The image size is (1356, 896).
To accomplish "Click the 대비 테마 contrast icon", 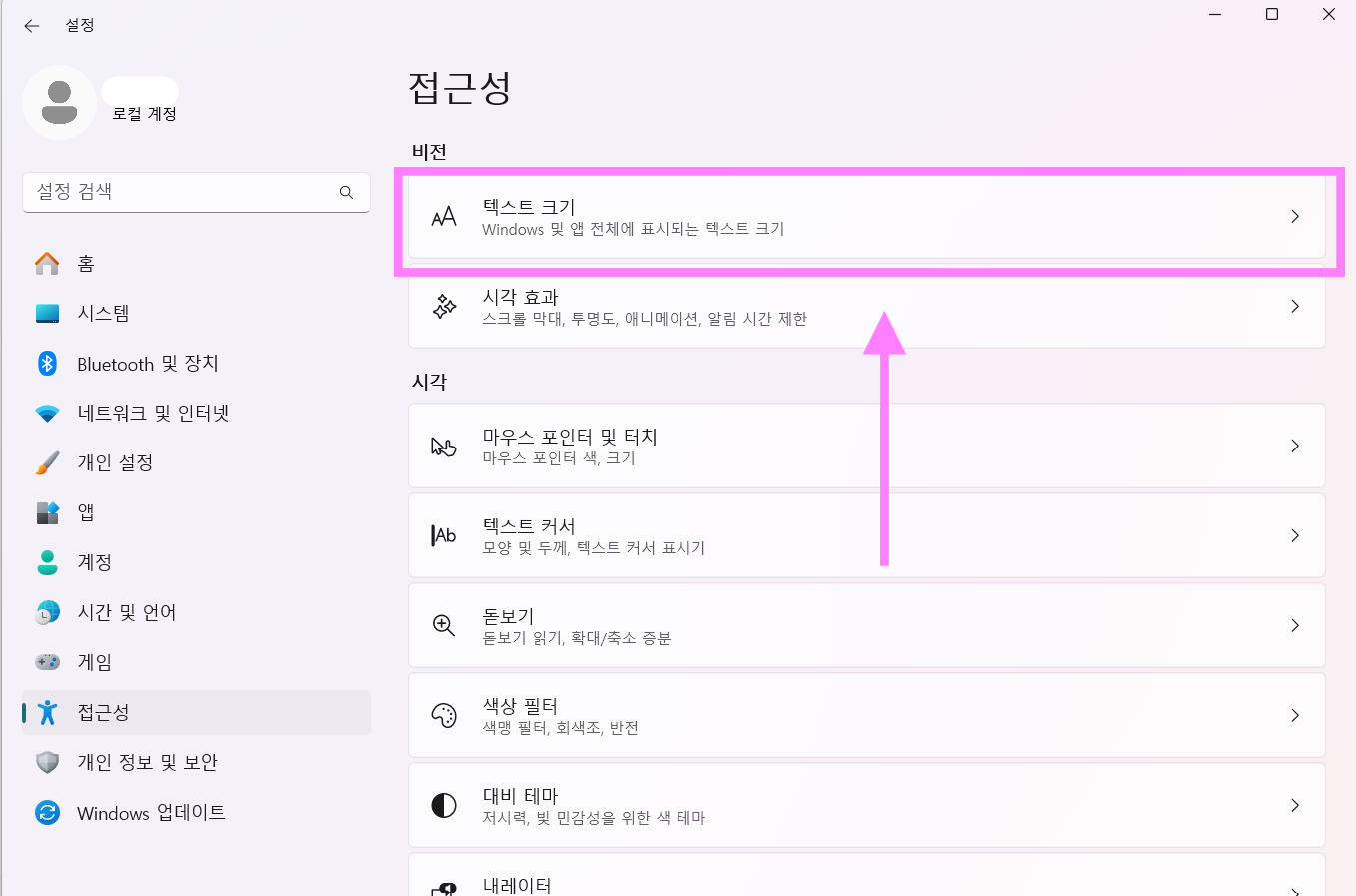I will tap(443, 805).
